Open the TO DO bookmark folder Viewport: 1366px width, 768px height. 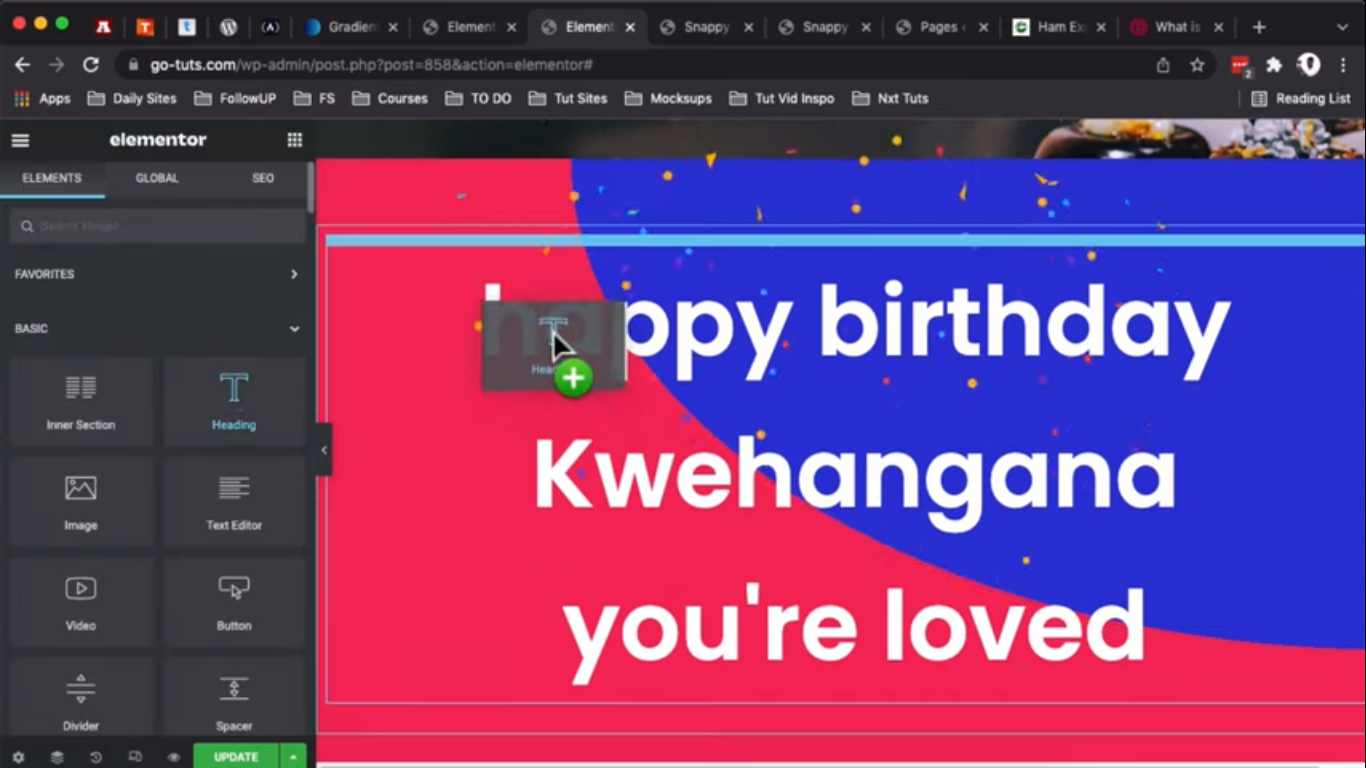tap(478, 98)
